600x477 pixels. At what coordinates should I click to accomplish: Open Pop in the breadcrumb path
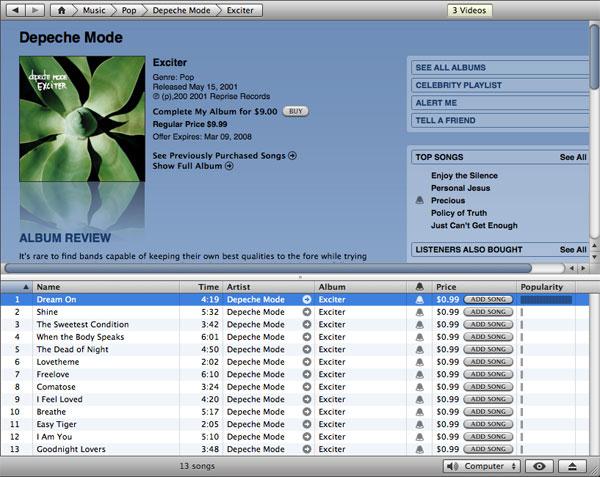129,10
